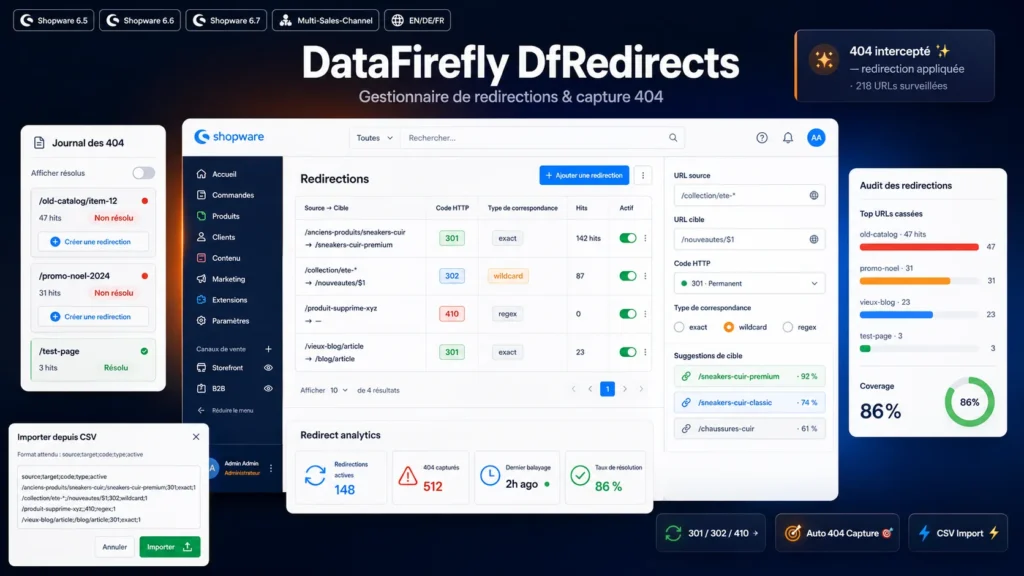Click the Shopware 6.7 badge

coord(227,20)
